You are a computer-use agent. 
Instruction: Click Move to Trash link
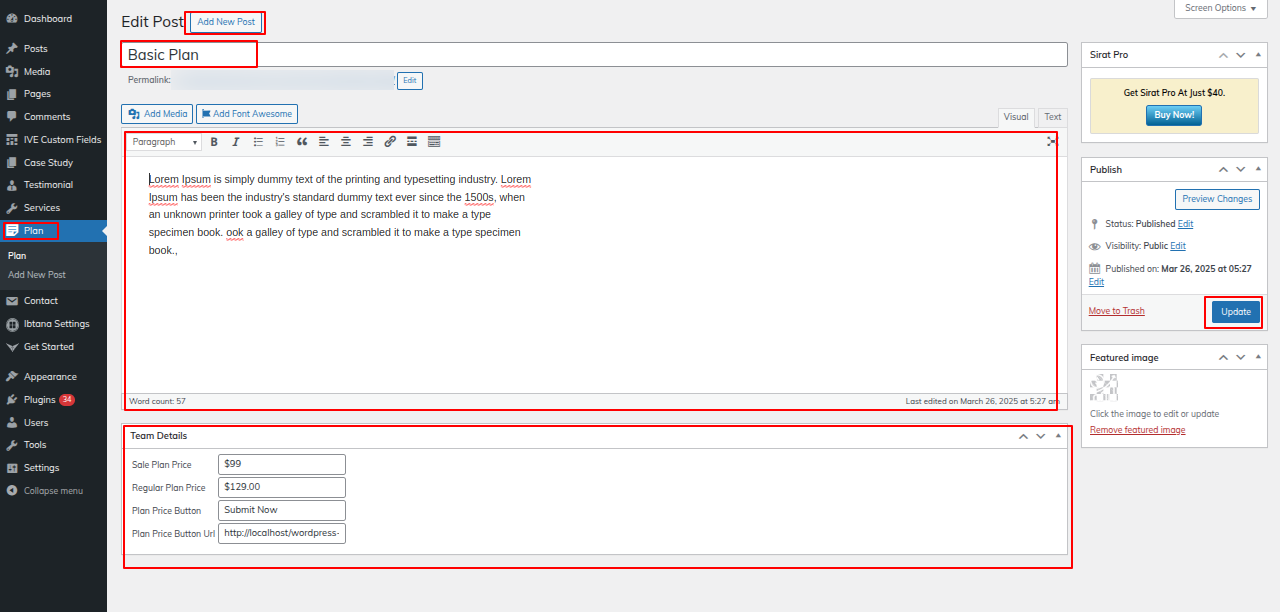click(x=1116, y=311)
